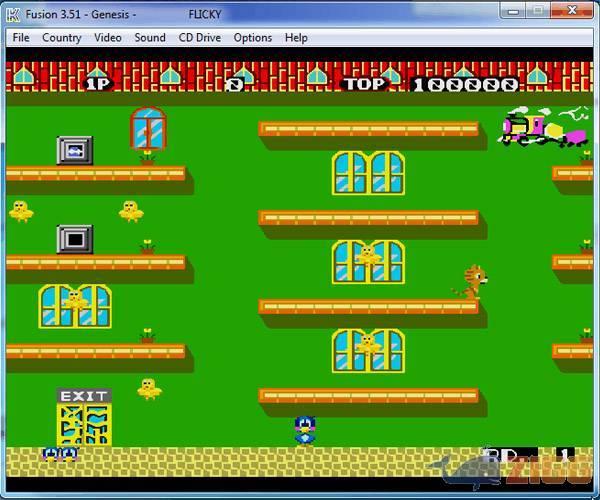Open the Options menu
Screen dimensions: 600x500
point(252,38)
